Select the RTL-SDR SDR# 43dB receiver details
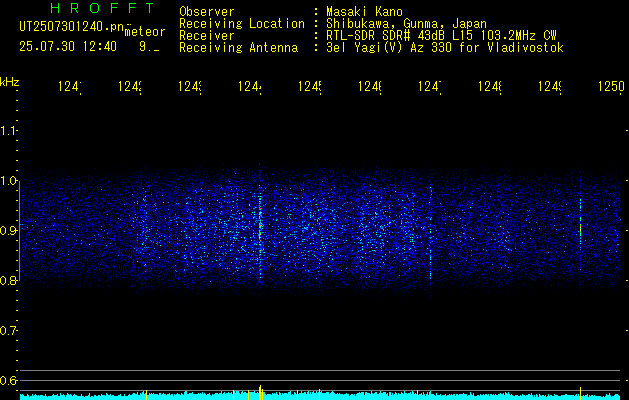This screenshot has width=629, height=400. coord(441,36)
